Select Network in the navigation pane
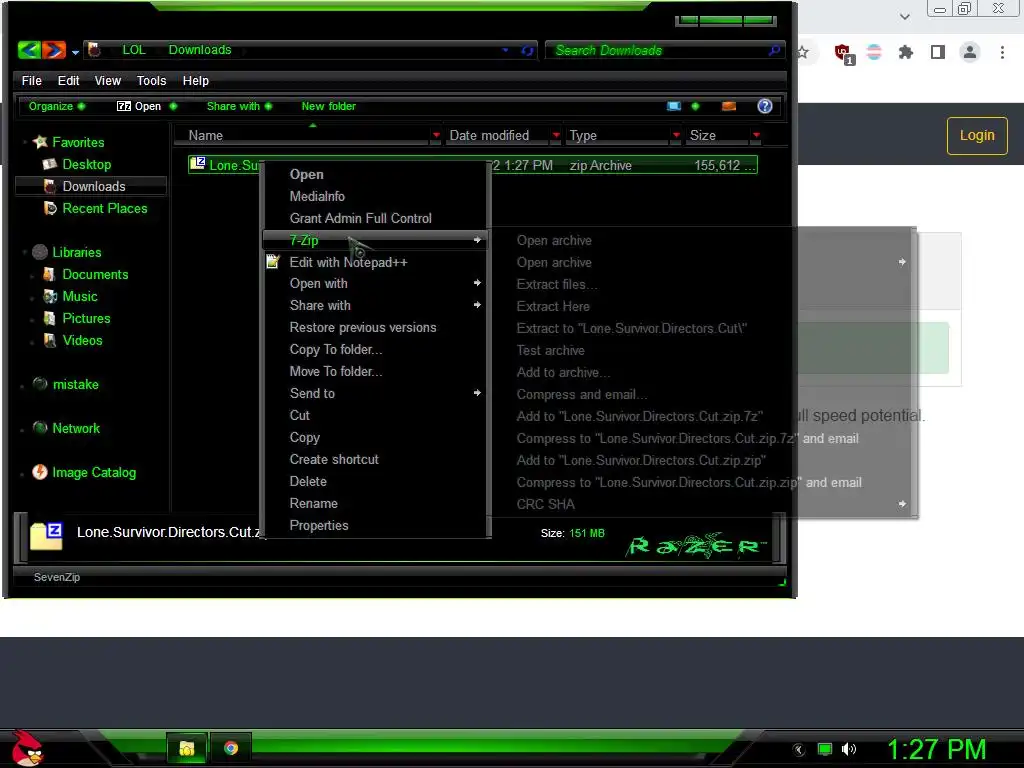 tap(76, 428)
